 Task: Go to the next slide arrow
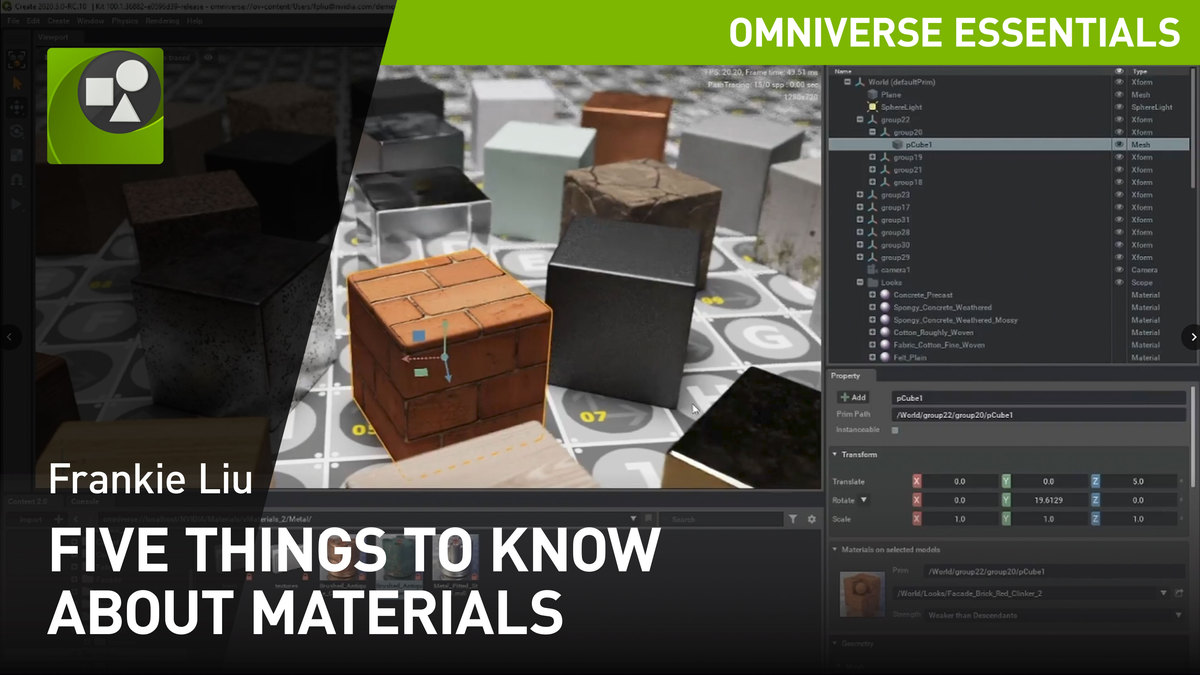(x=1192, y=337)
